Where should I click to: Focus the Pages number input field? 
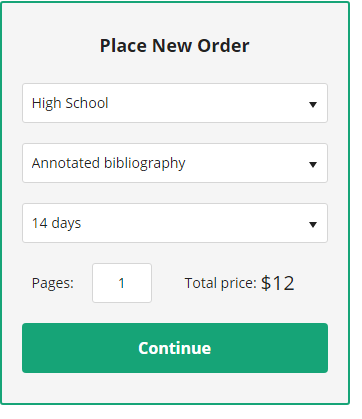[122, 283]
